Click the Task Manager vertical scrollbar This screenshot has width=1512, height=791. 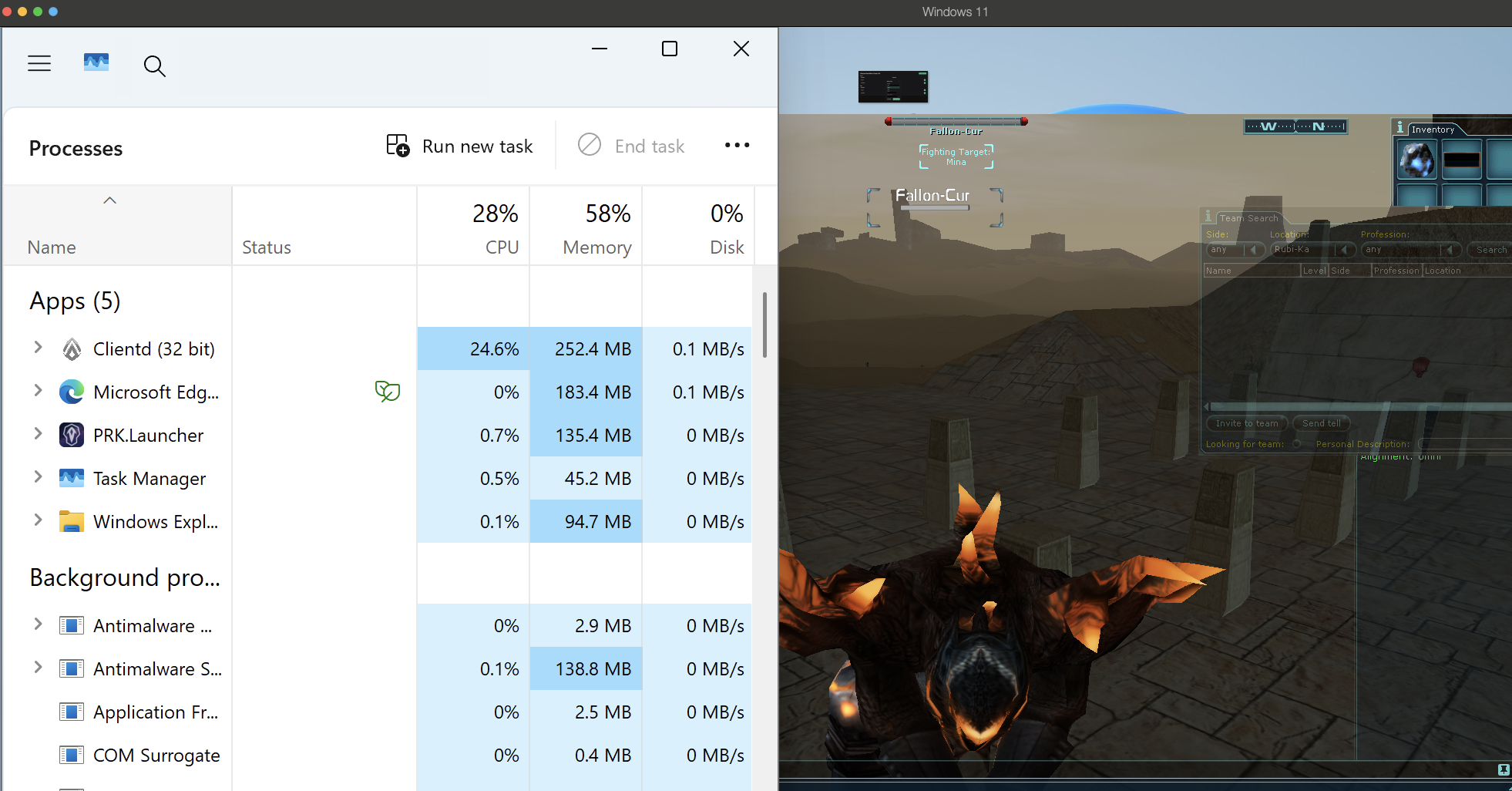[x=764, y=325]
